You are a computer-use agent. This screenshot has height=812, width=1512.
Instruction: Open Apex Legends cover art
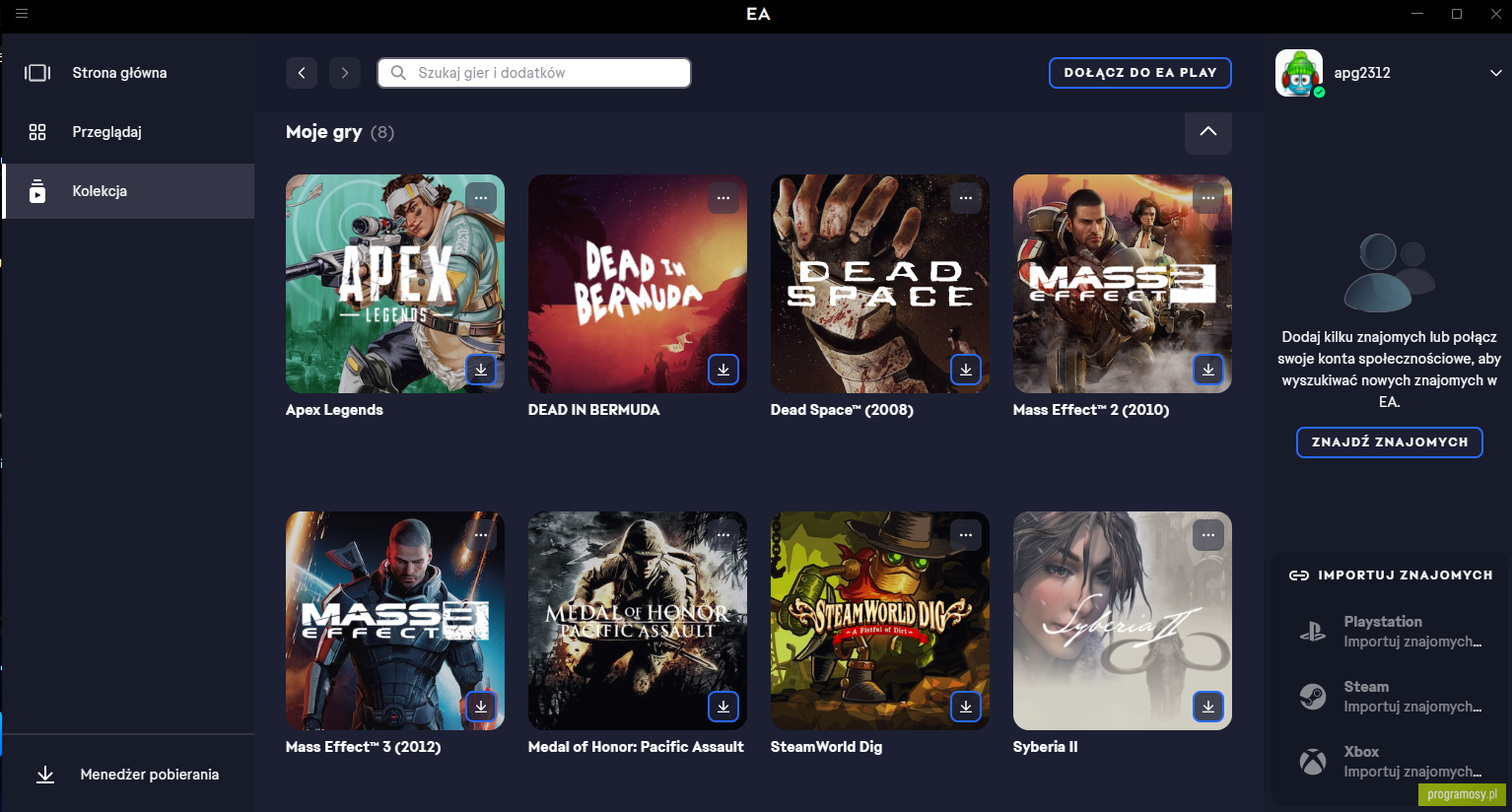[395, 284]
